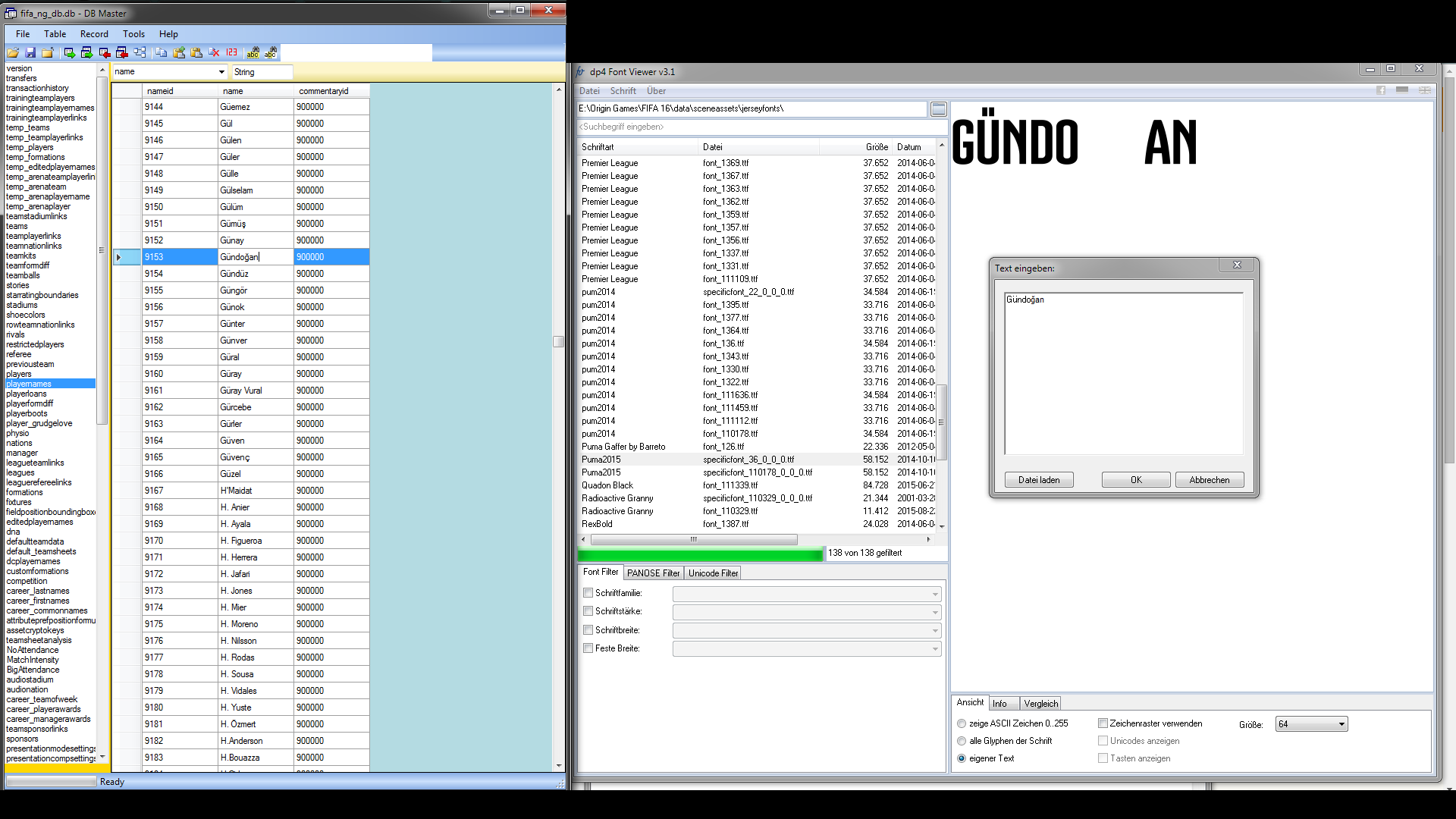Click the first binoculars abc search icon

click(x=253, y=52)
